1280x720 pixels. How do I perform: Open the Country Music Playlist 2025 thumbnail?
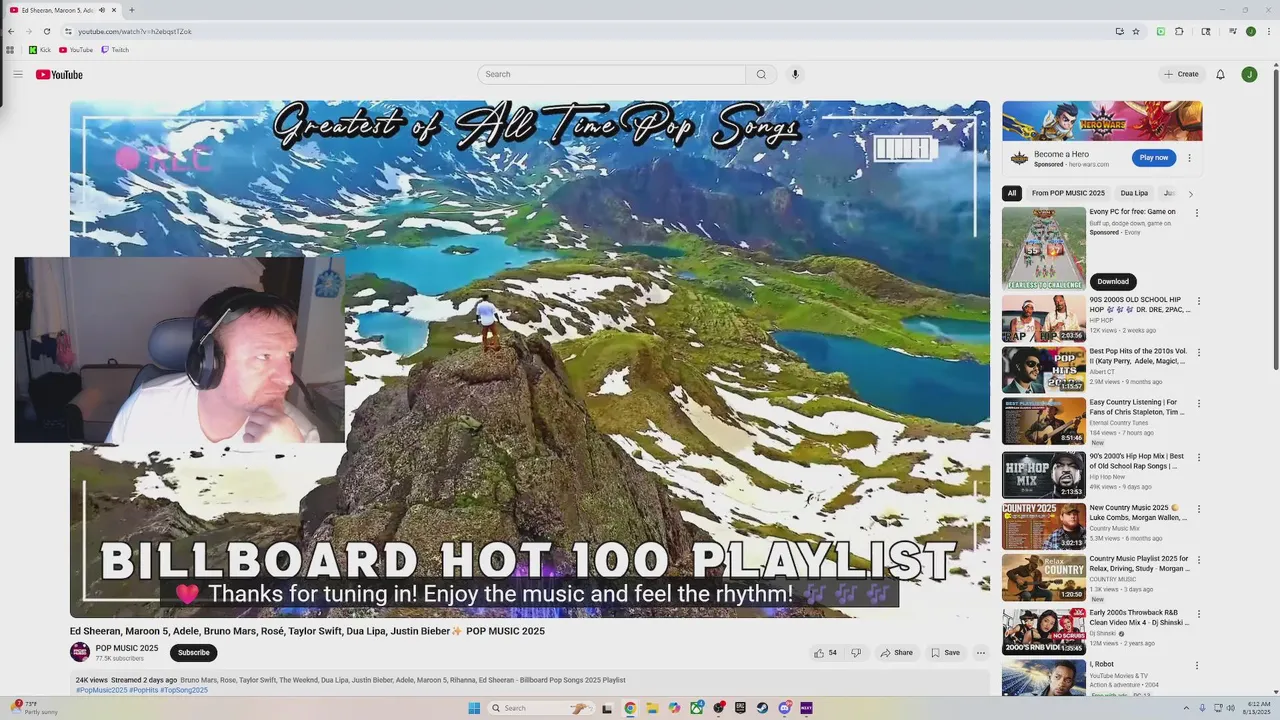pos(1044,578)
